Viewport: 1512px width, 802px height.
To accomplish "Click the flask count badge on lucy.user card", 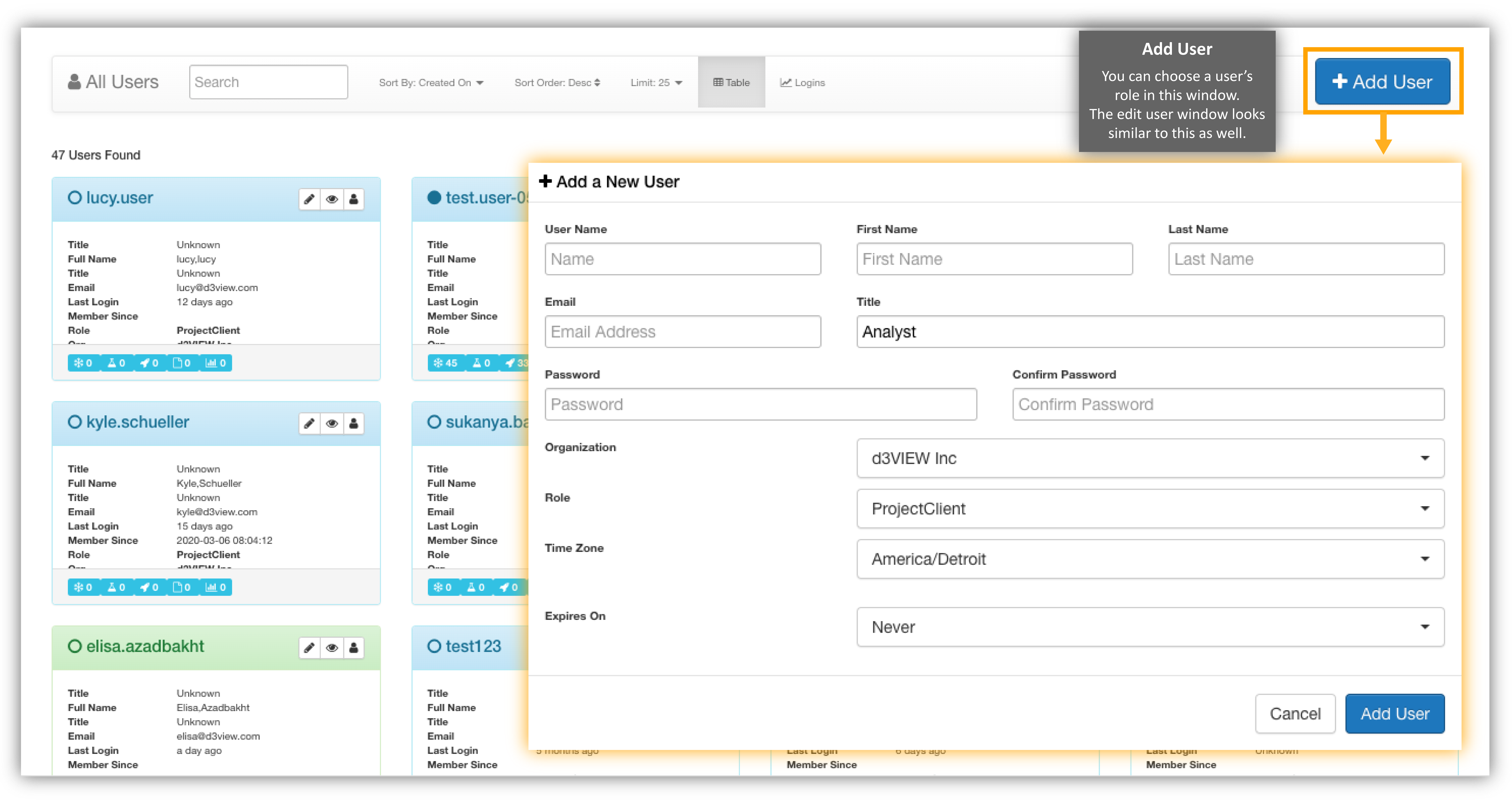I will (116, 363).
